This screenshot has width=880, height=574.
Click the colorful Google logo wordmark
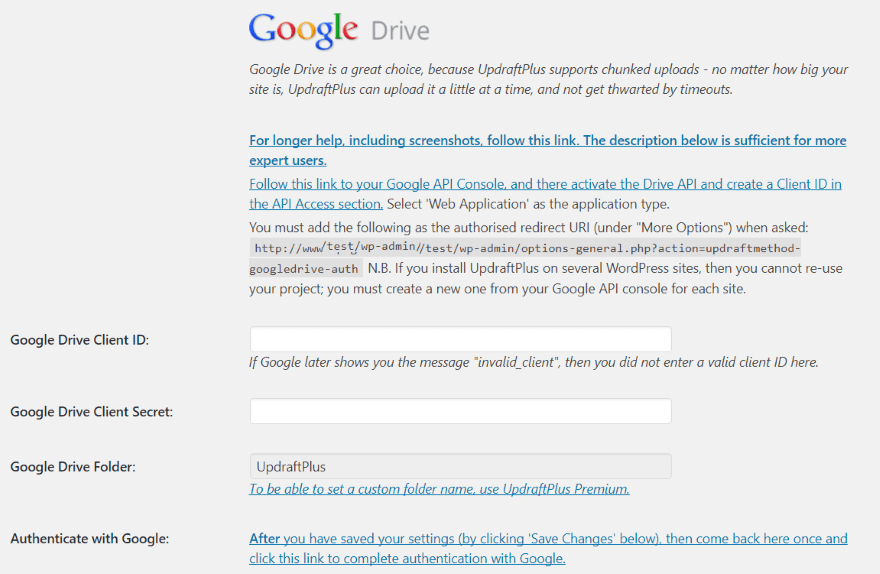303,28
